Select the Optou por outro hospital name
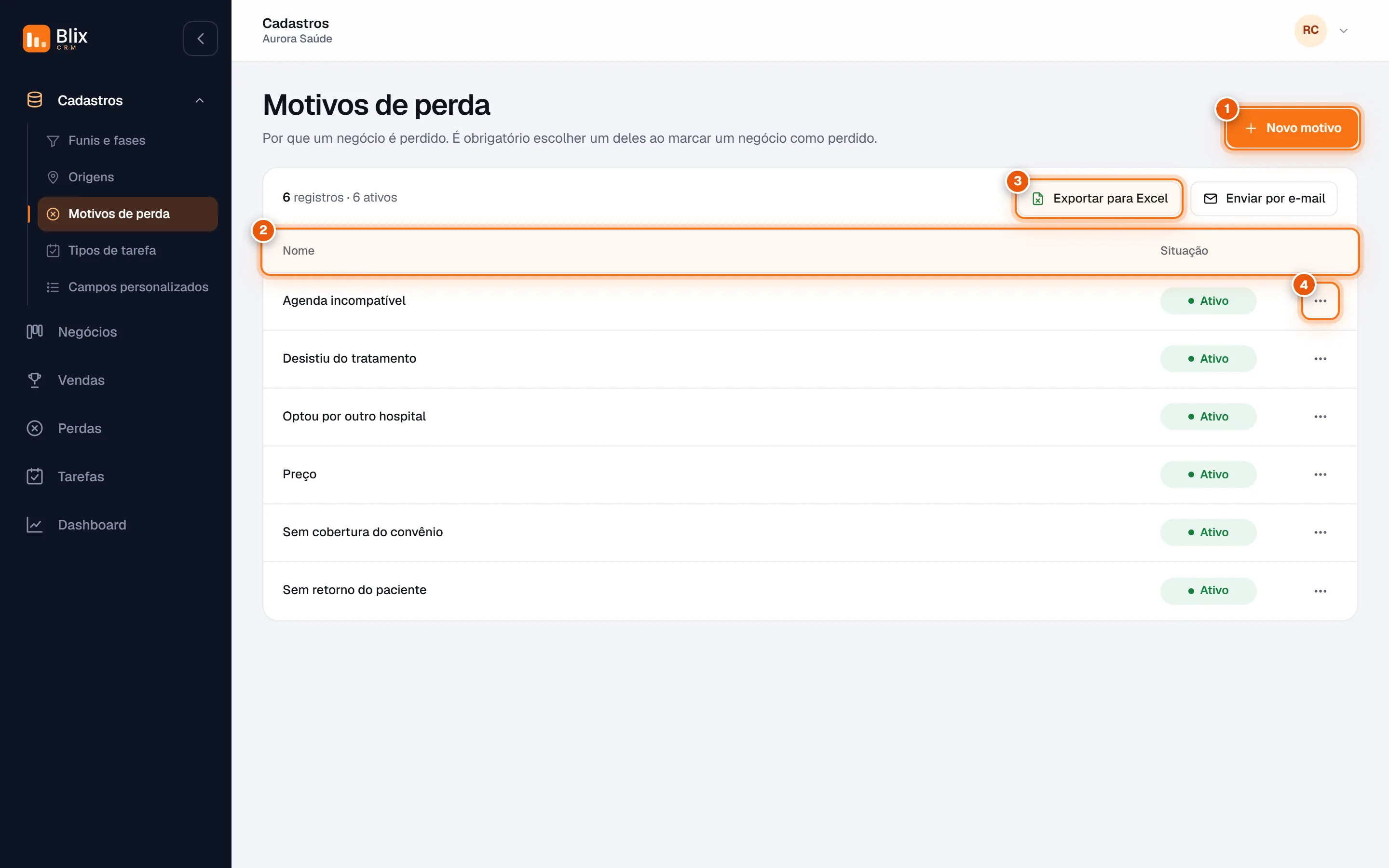This screenshot has height=868, width=1389. [x=354, y=417]
